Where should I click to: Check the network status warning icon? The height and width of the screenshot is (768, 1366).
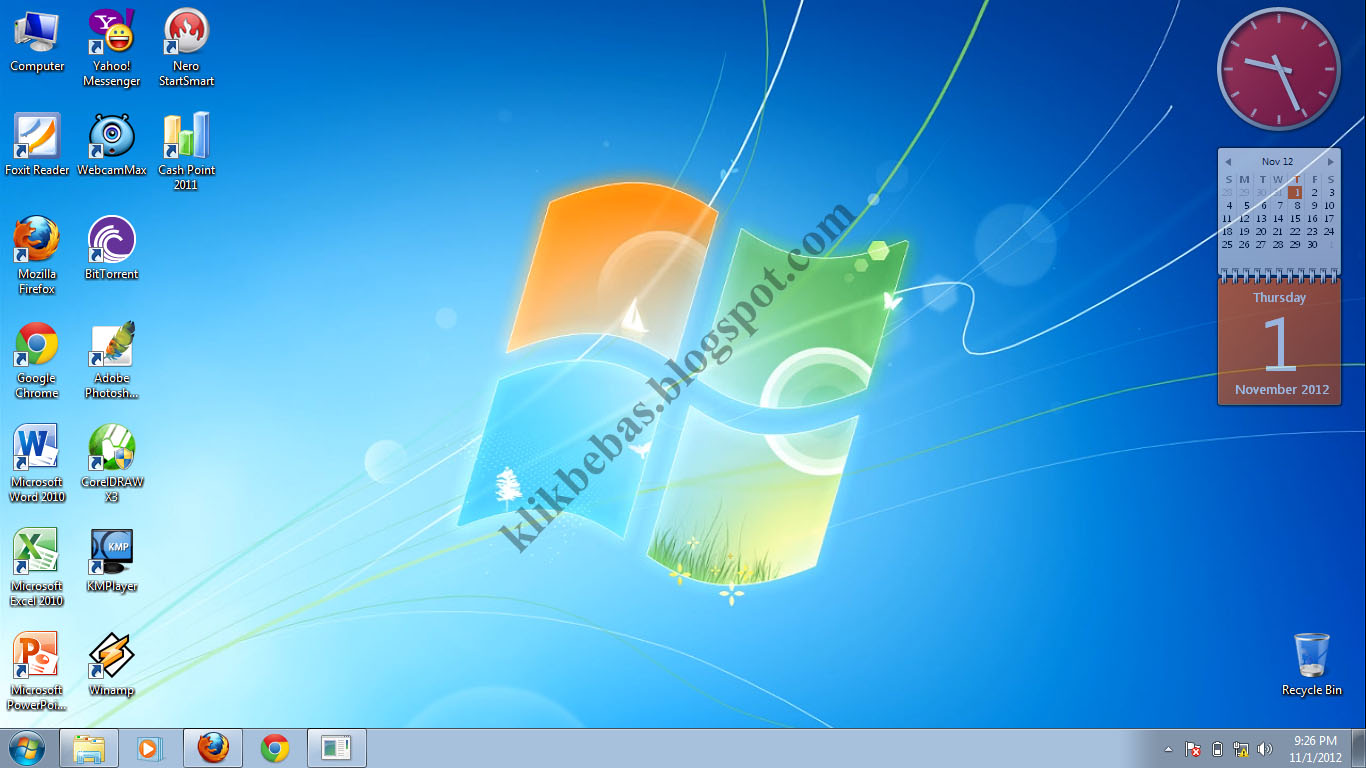pyautogui.click(x=1239, y=748)
